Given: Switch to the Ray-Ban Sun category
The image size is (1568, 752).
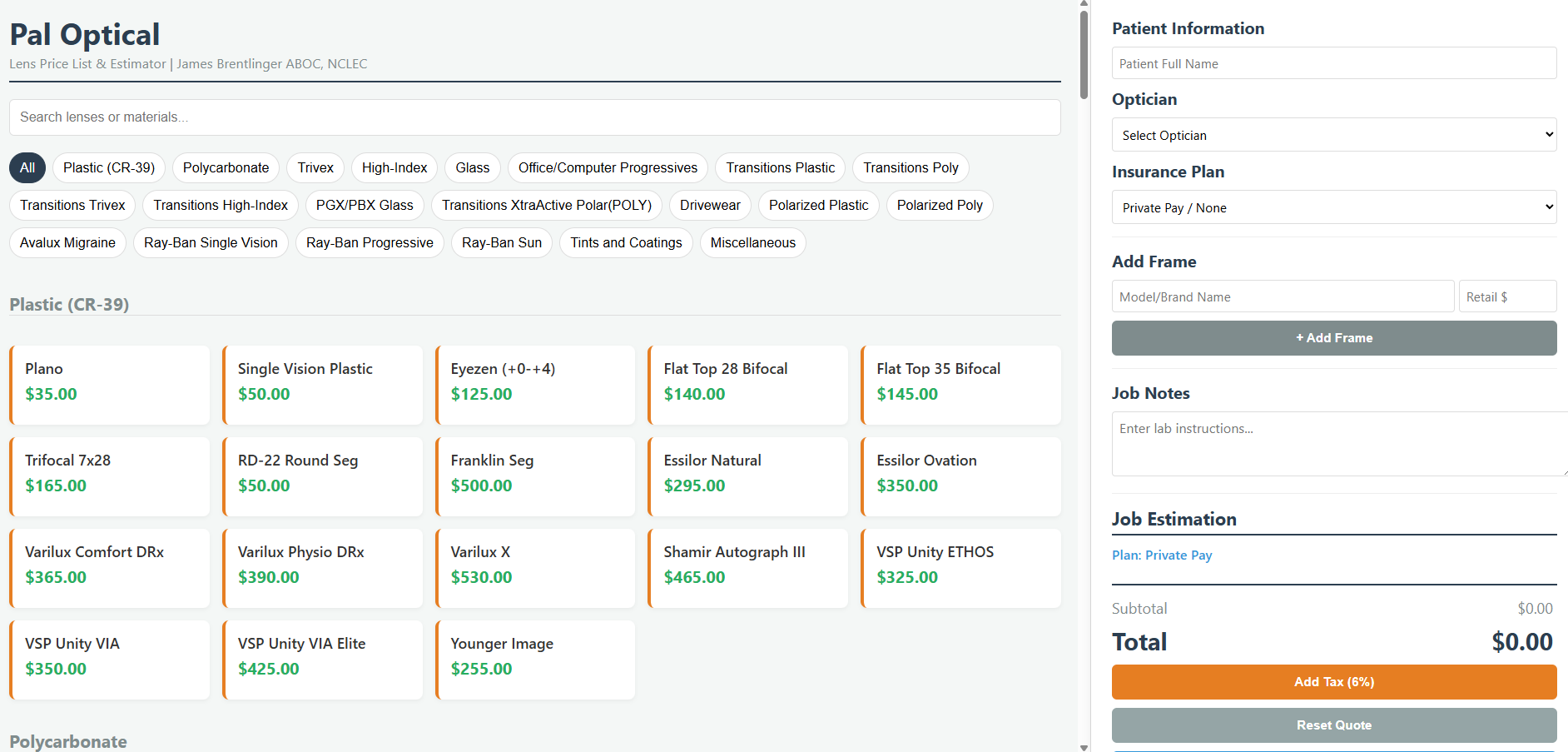Looking at the screenshot, I should tap(501, 242).
